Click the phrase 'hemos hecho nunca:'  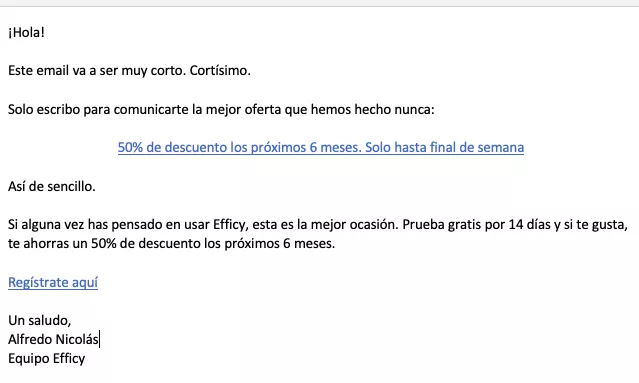372,109
